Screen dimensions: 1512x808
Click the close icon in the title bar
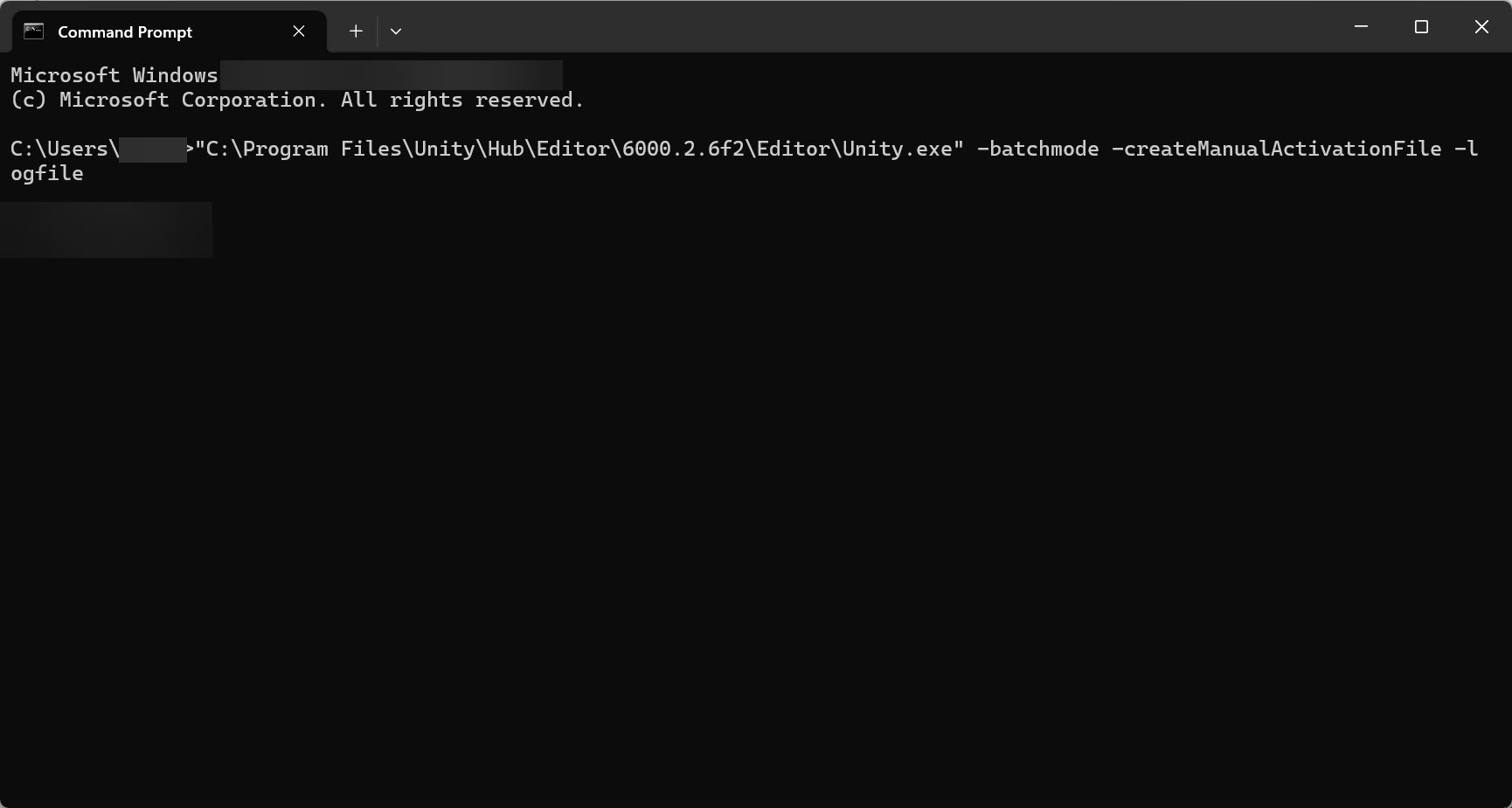[1481, 26]
